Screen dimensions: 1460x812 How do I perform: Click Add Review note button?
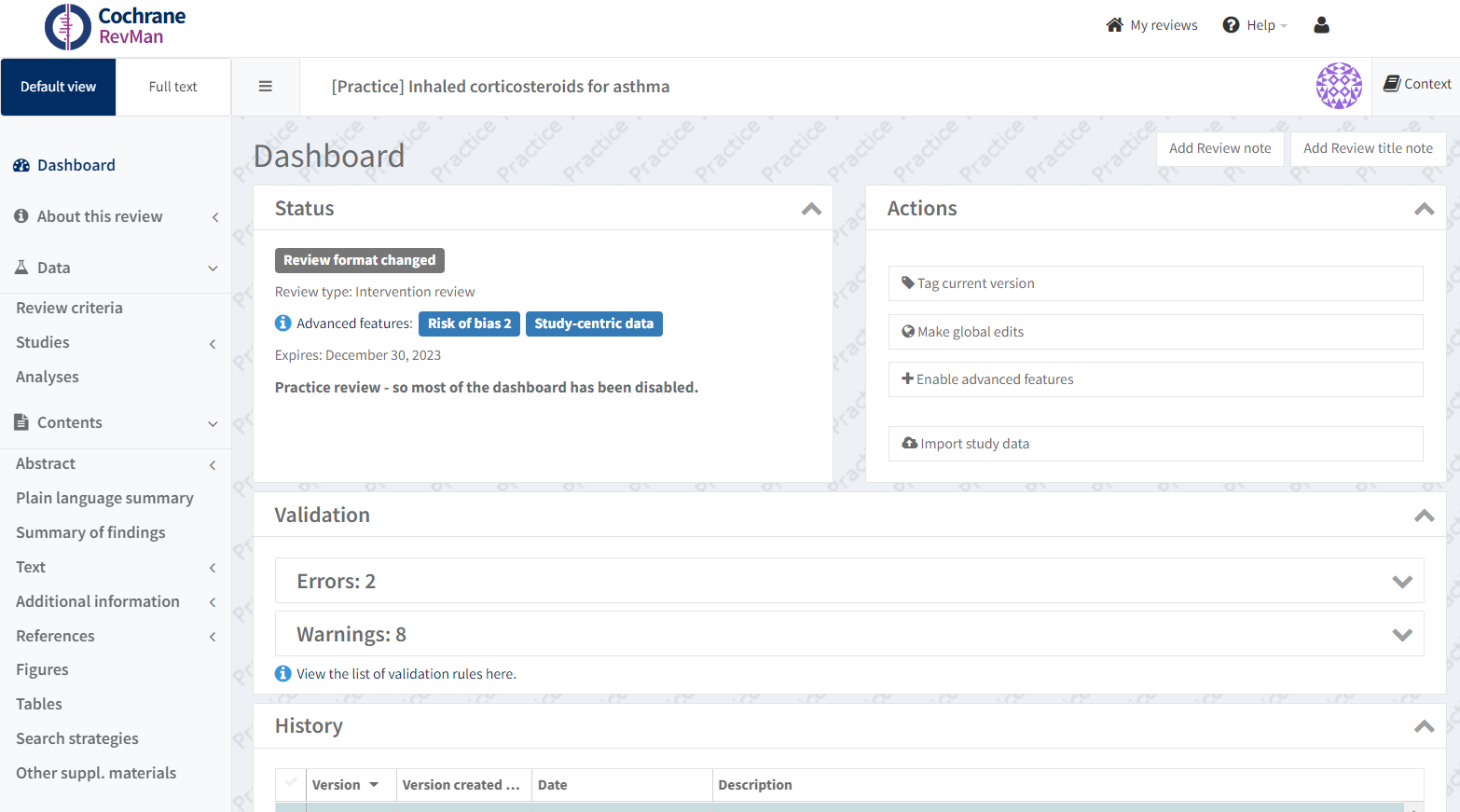pyautogui.click(x=1219, y=148)
